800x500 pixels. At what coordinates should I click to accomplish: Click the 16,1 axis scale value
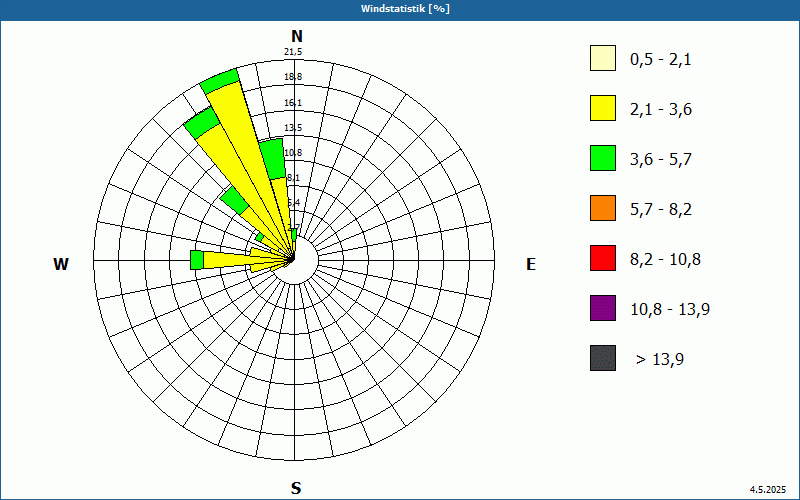pyautogui.click(x=293, y=103)
